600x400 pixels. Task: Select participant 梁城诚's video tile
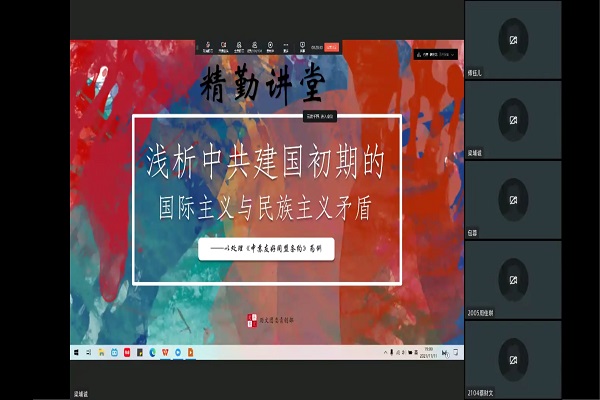click(x=512, y=120)
